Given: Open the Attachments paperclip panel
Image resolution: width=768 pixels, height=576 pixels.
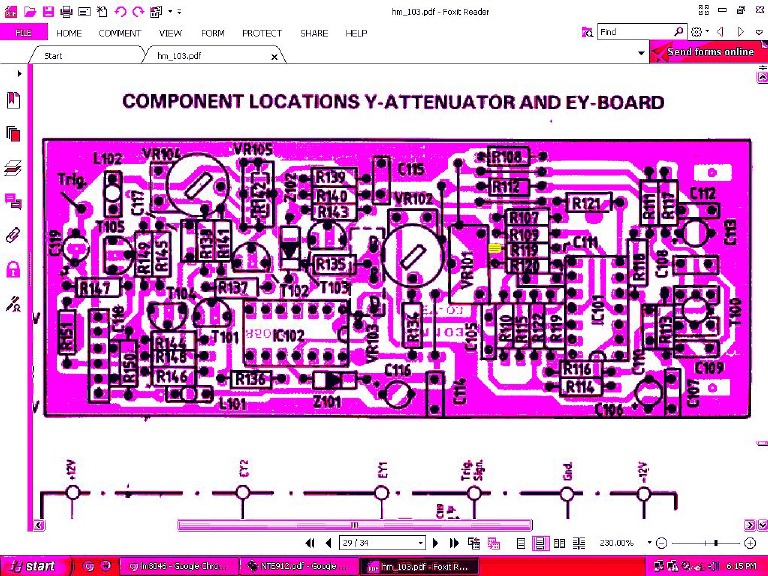Looking at the screenshot, I should pyautogui.click(x=13, y=235).
